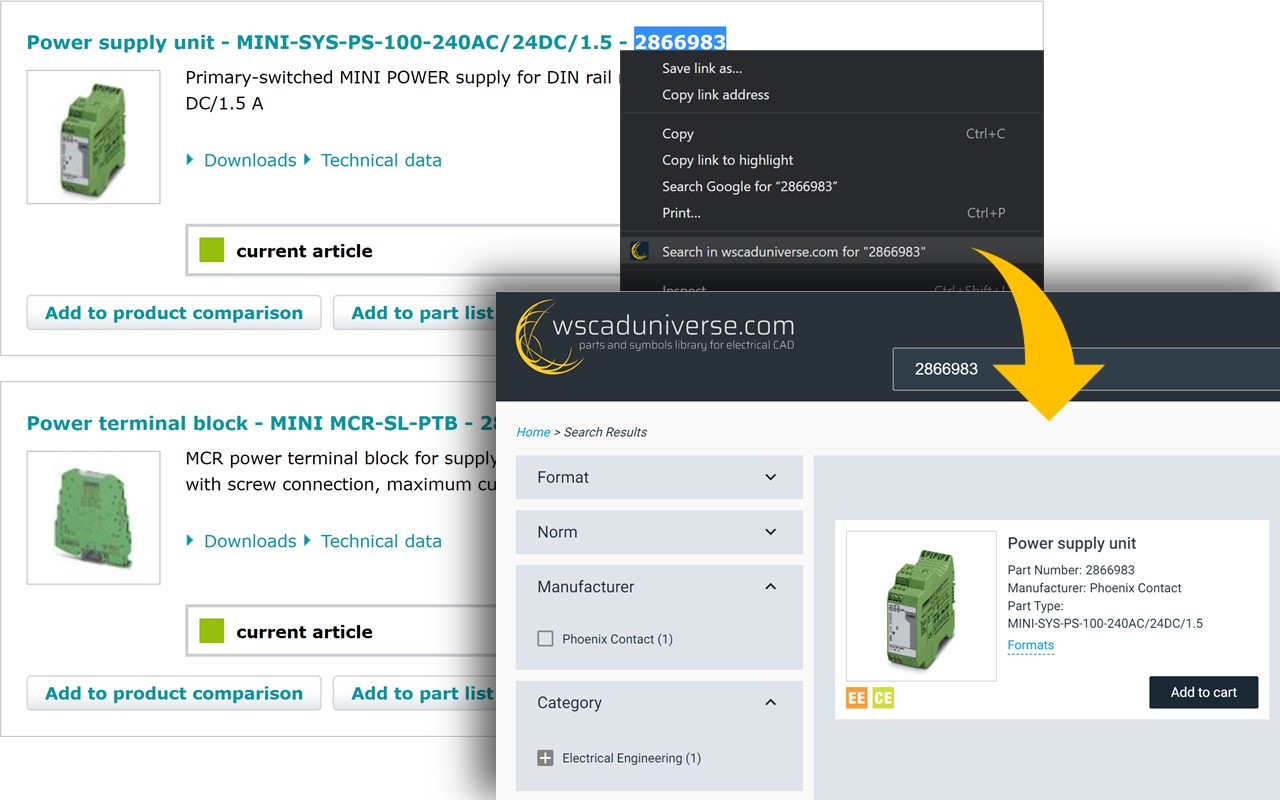Screen dimensions: 1280x800
Task: Tick the Phoenix Contact (1) checkbox
Action: pos(545,638)
